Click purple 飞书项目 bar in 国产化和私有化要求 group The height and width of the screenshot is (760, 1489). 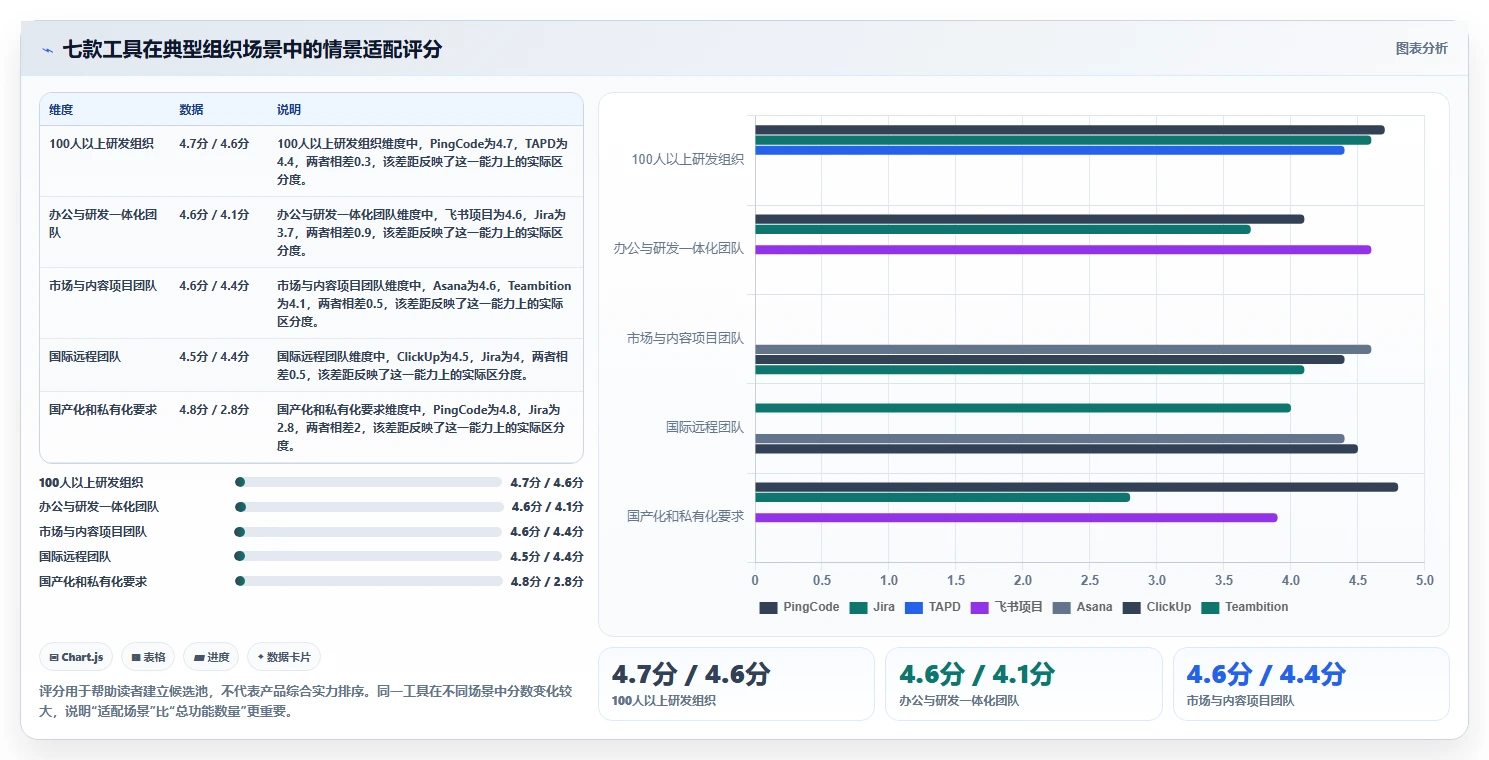[x=1016, y=517]
